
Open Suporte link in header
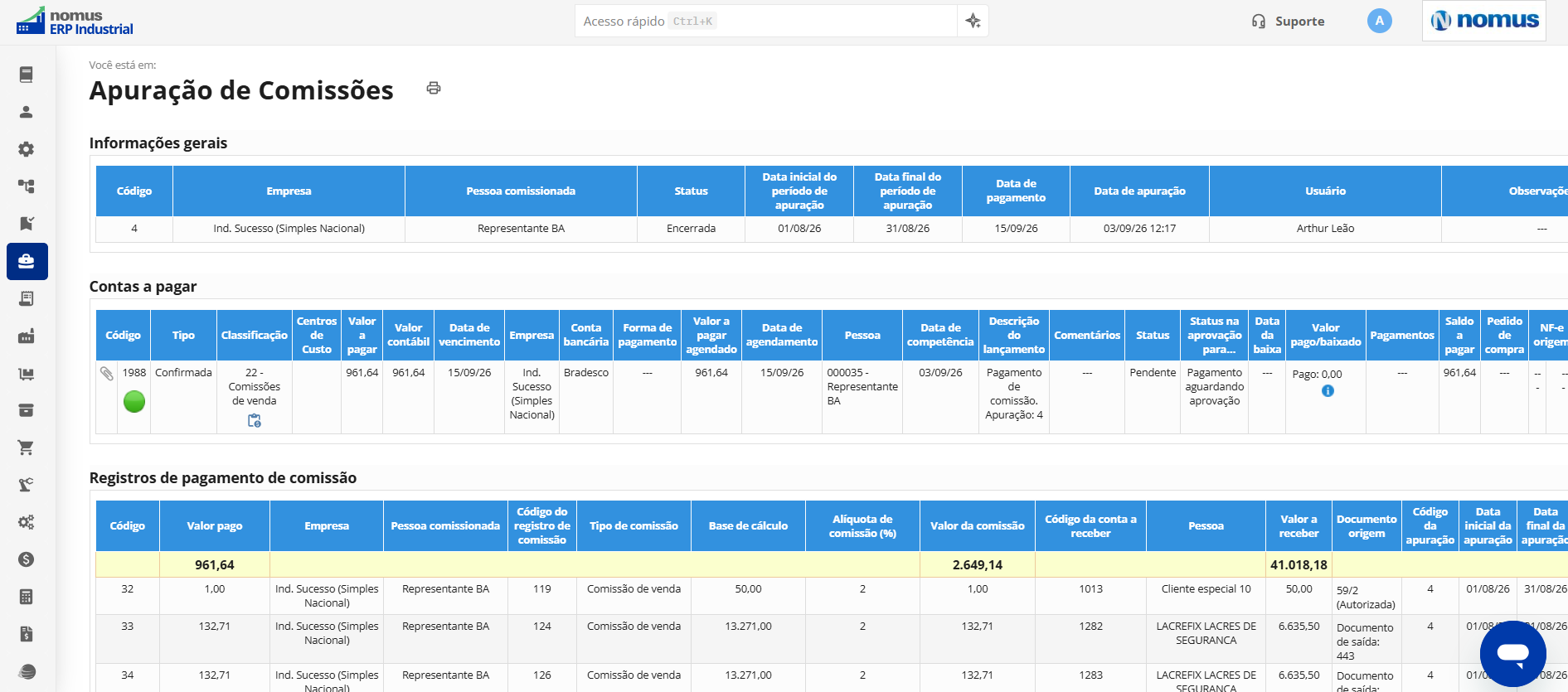1288,22
